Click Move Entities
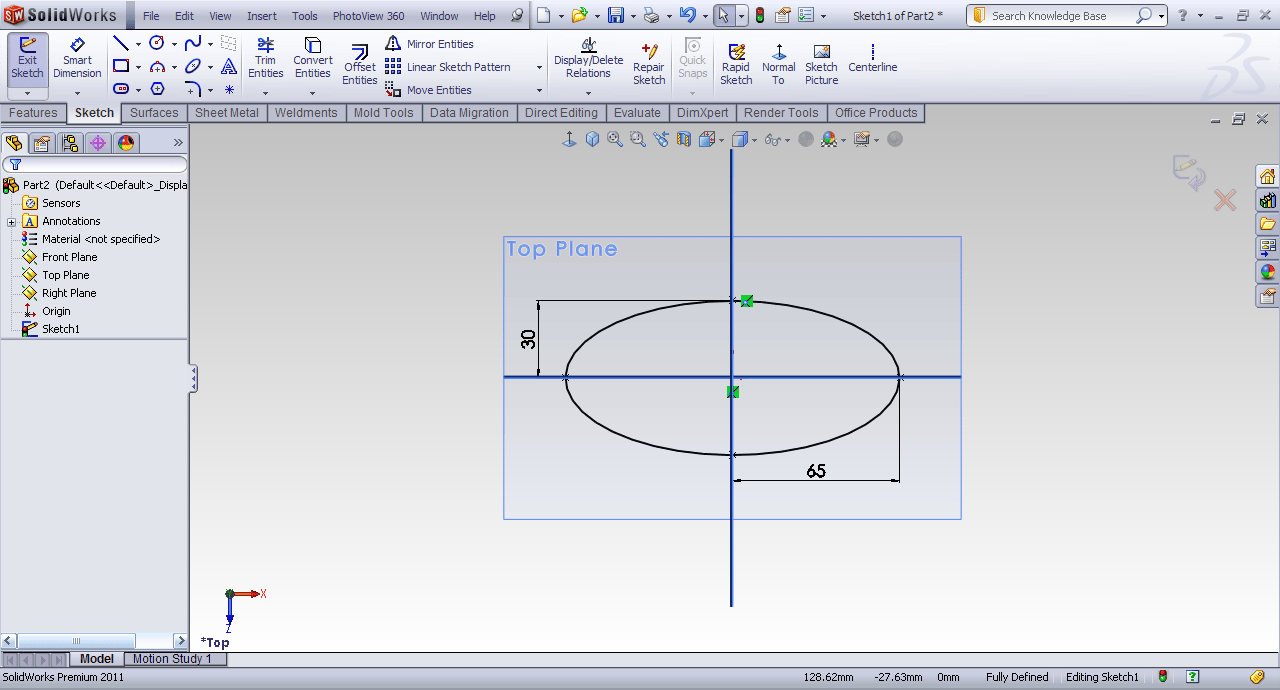The width and height of the screenshot is (1280, 690). pos(429,90)
